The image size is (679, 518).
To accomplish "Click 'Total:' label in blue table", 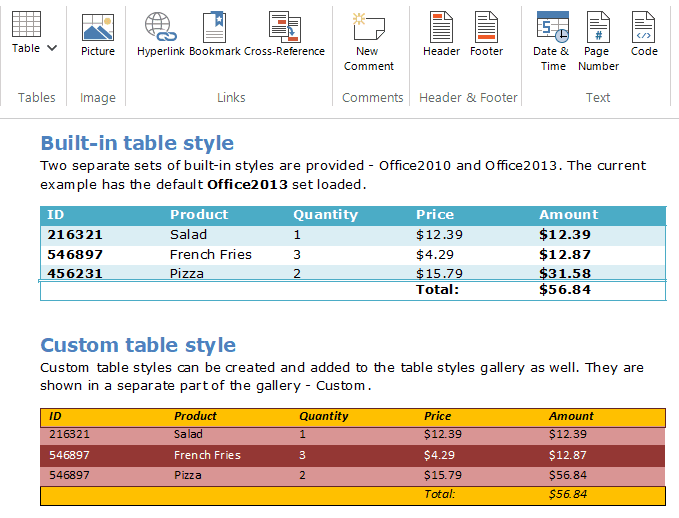I will pos(437,289).
